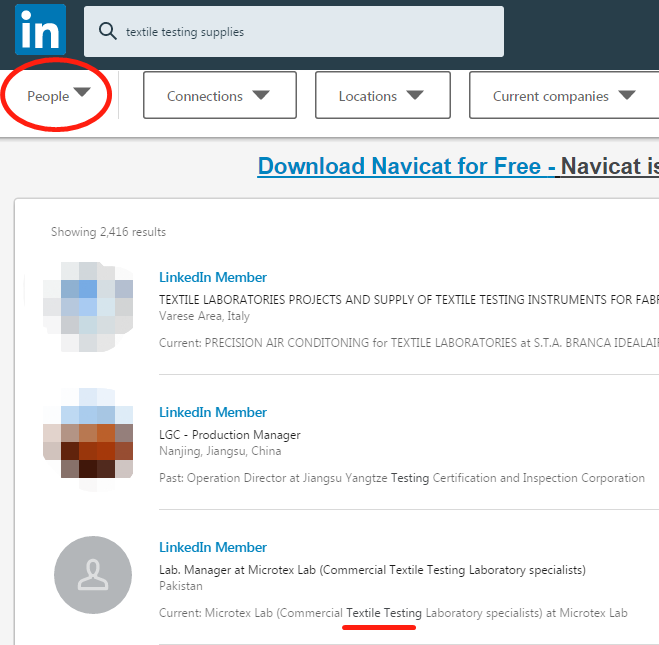Open first LinkedIn Member from Varese Area
Image resolution: width=659 pixels, height=645 pixels.
pos(213,277)
